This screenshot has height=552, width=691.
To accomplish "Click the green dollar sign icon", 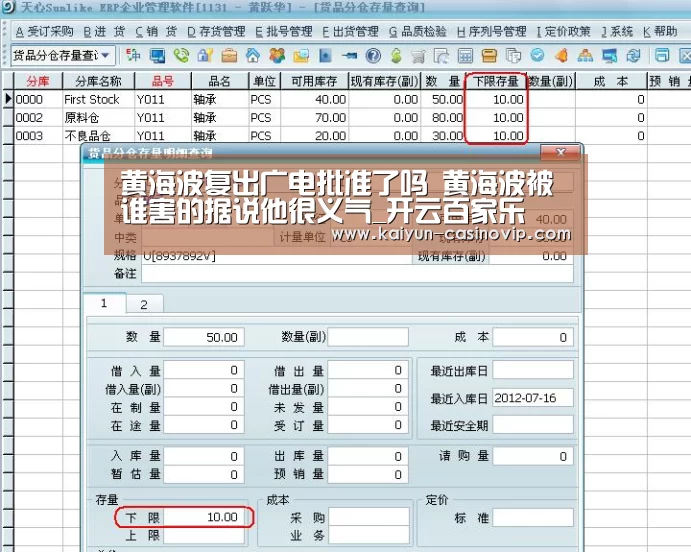I will [x=396, y=56].
